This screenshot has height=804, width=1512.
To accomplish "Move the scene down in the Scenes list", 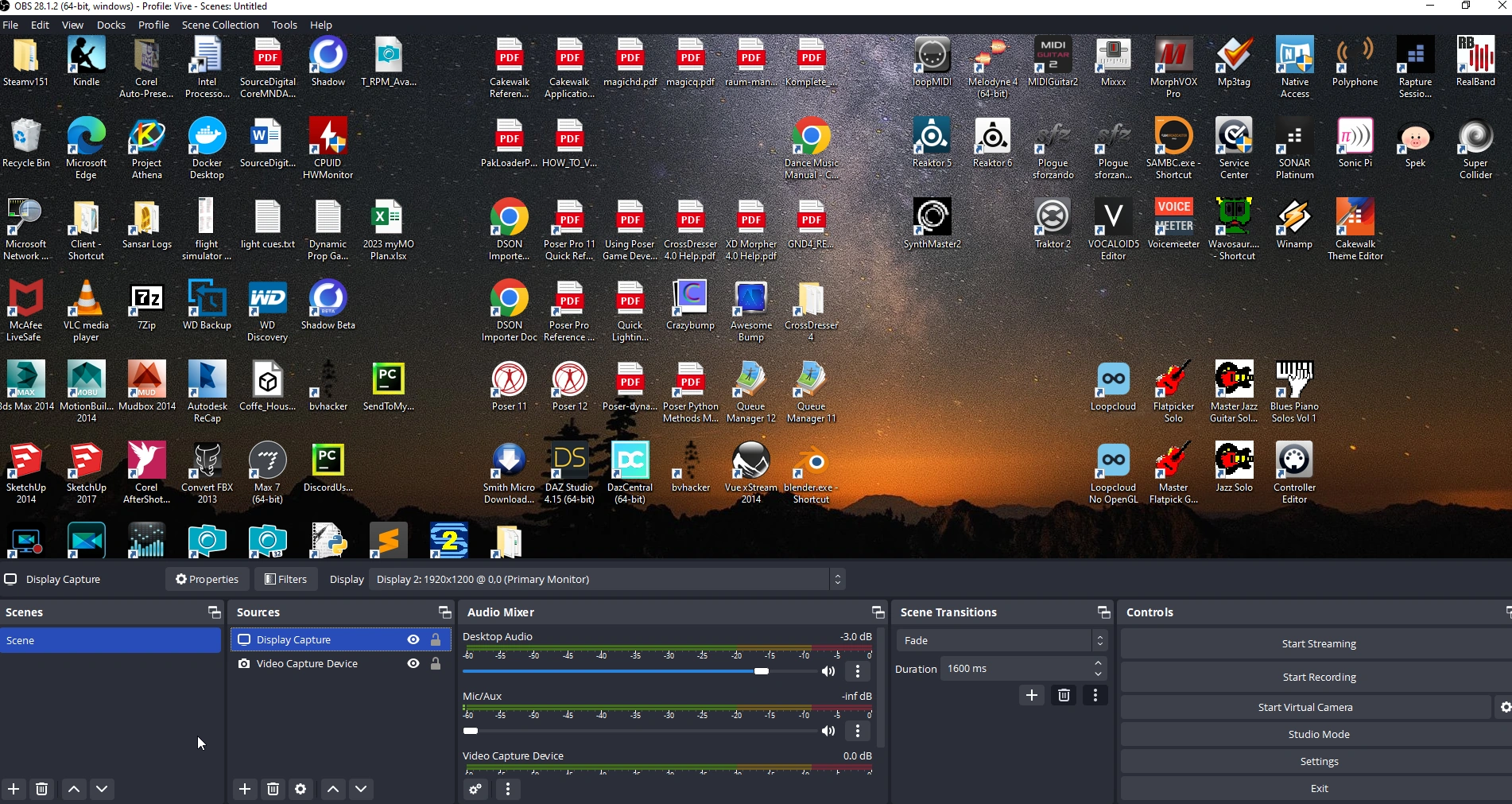I will pos(102,789).
